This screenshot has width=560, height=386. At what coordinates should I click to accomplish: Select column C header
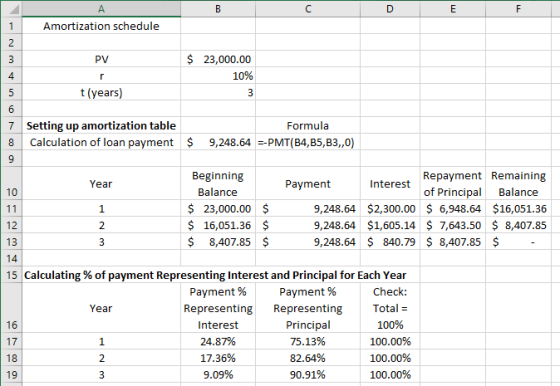308,9
